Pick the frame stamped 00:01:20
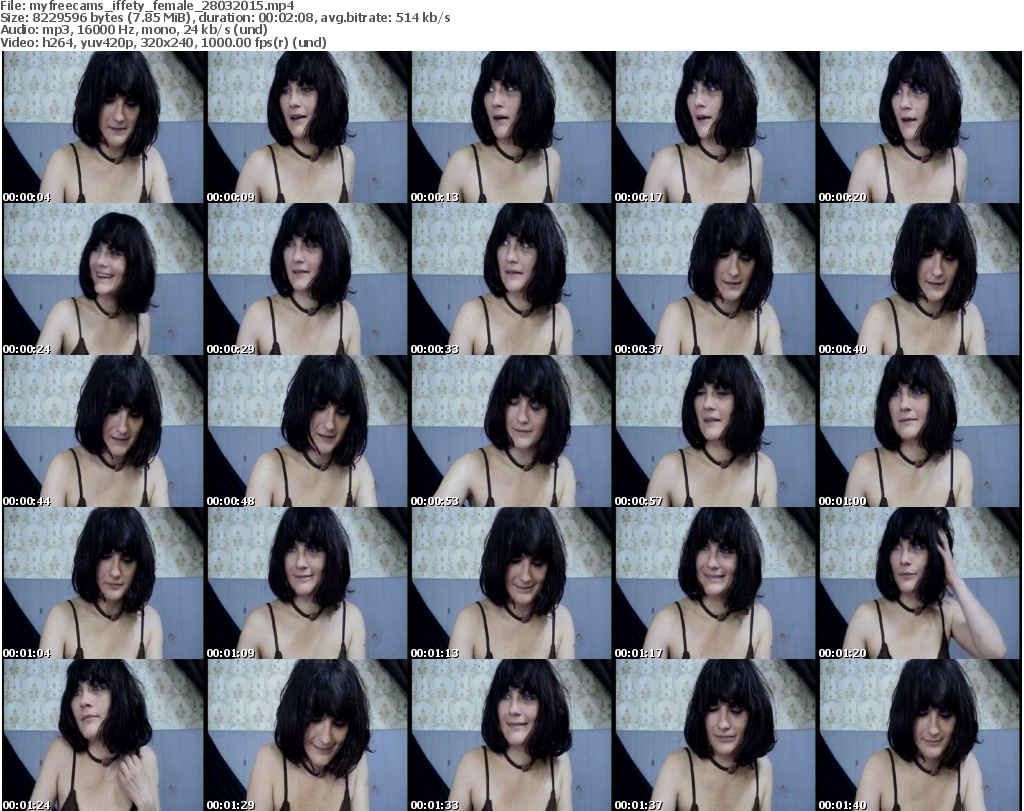The width and height of the screenshot is (1024, 811). pyautogui.click(x=920, y=583)
